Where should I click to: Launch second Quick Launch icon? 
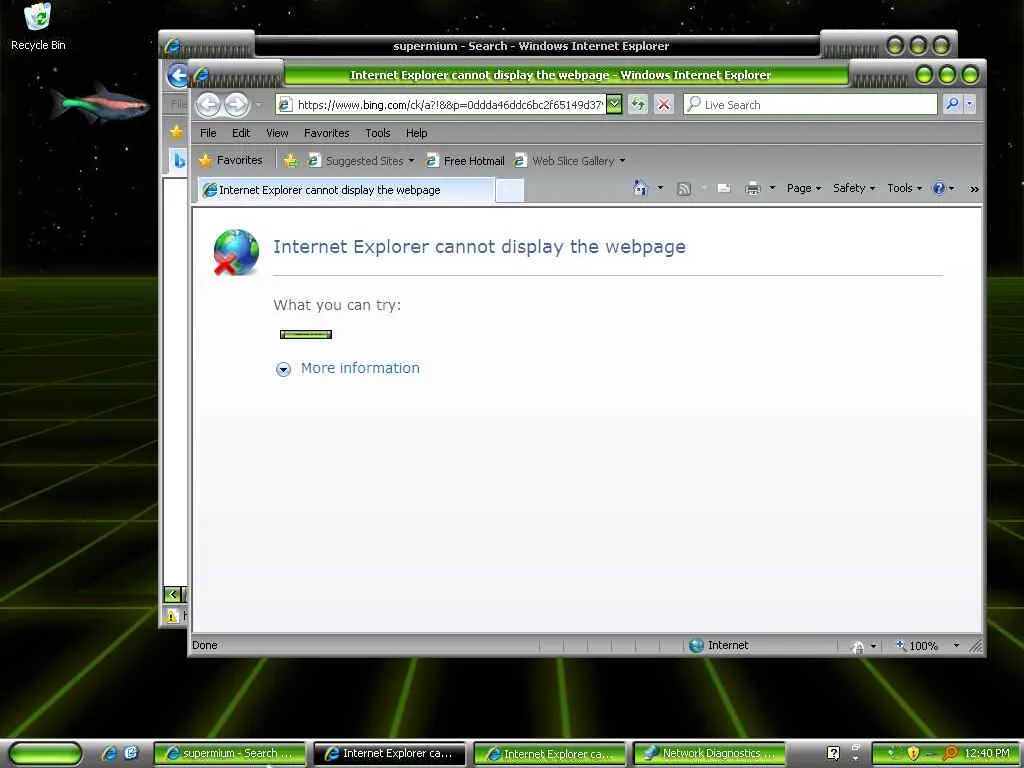tap(131, 753)
